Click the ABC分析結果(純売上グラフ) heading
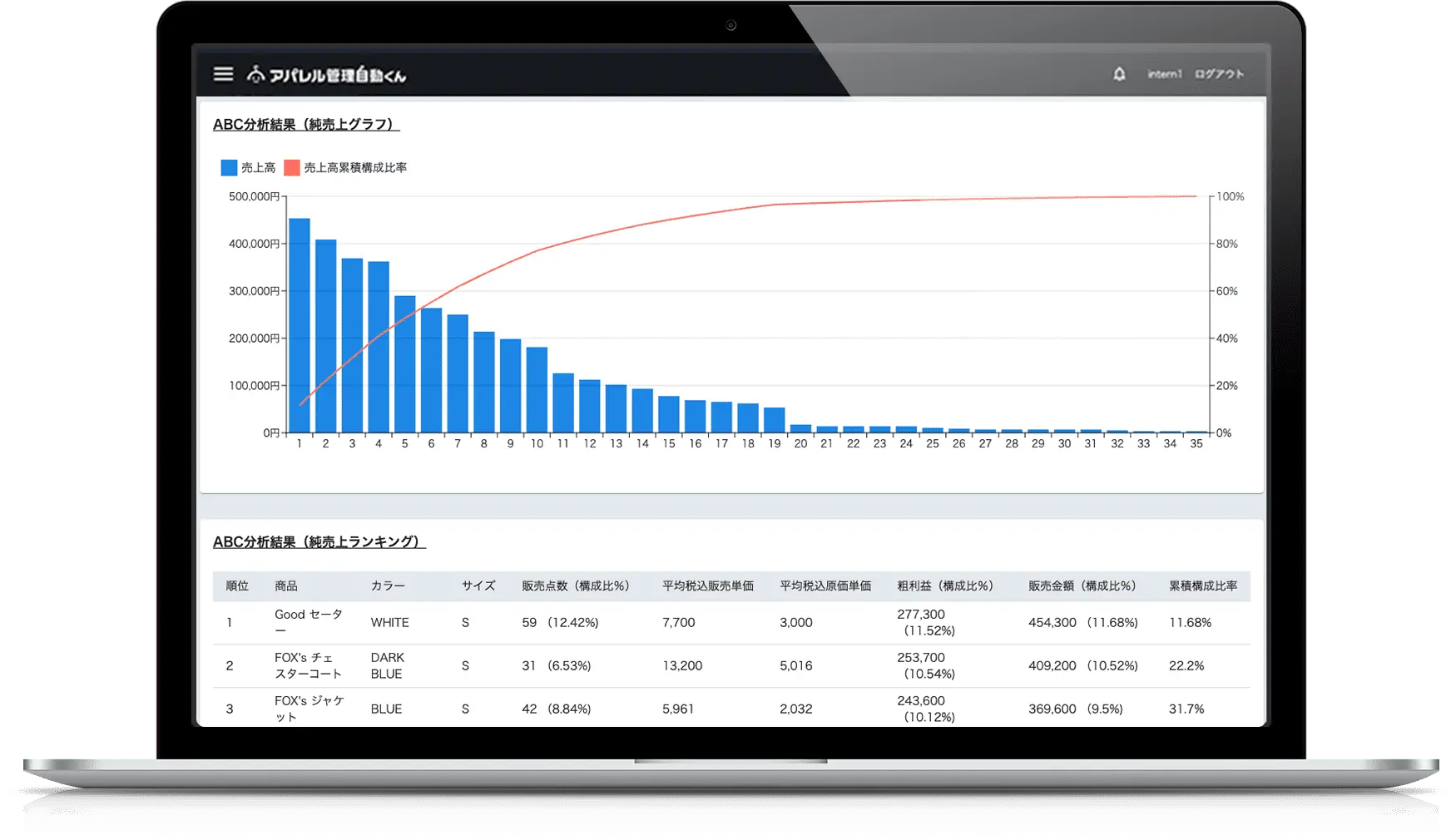 [306, 125]
